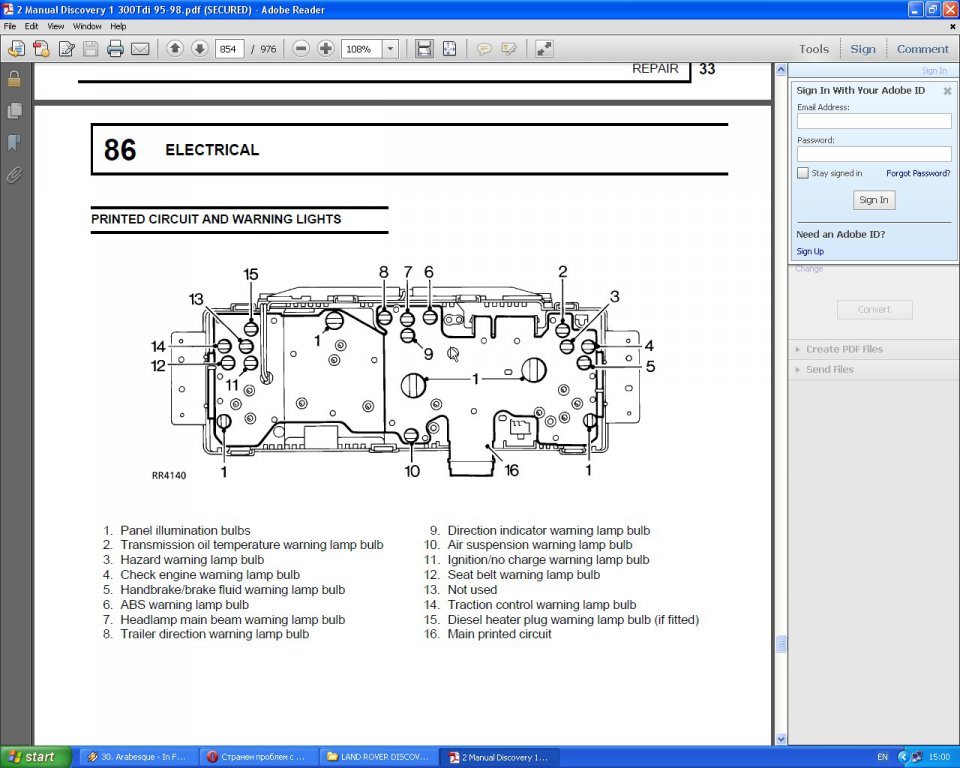Click the EN language indicator in tray

click(882, 757)
